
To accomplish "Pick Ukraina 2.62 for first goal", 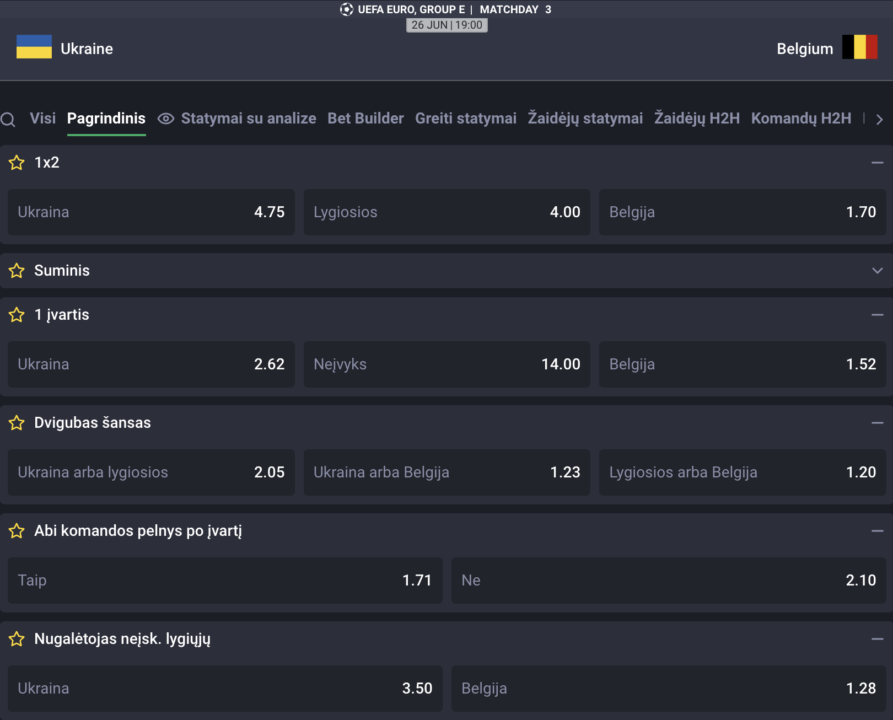I will [151, 364].
